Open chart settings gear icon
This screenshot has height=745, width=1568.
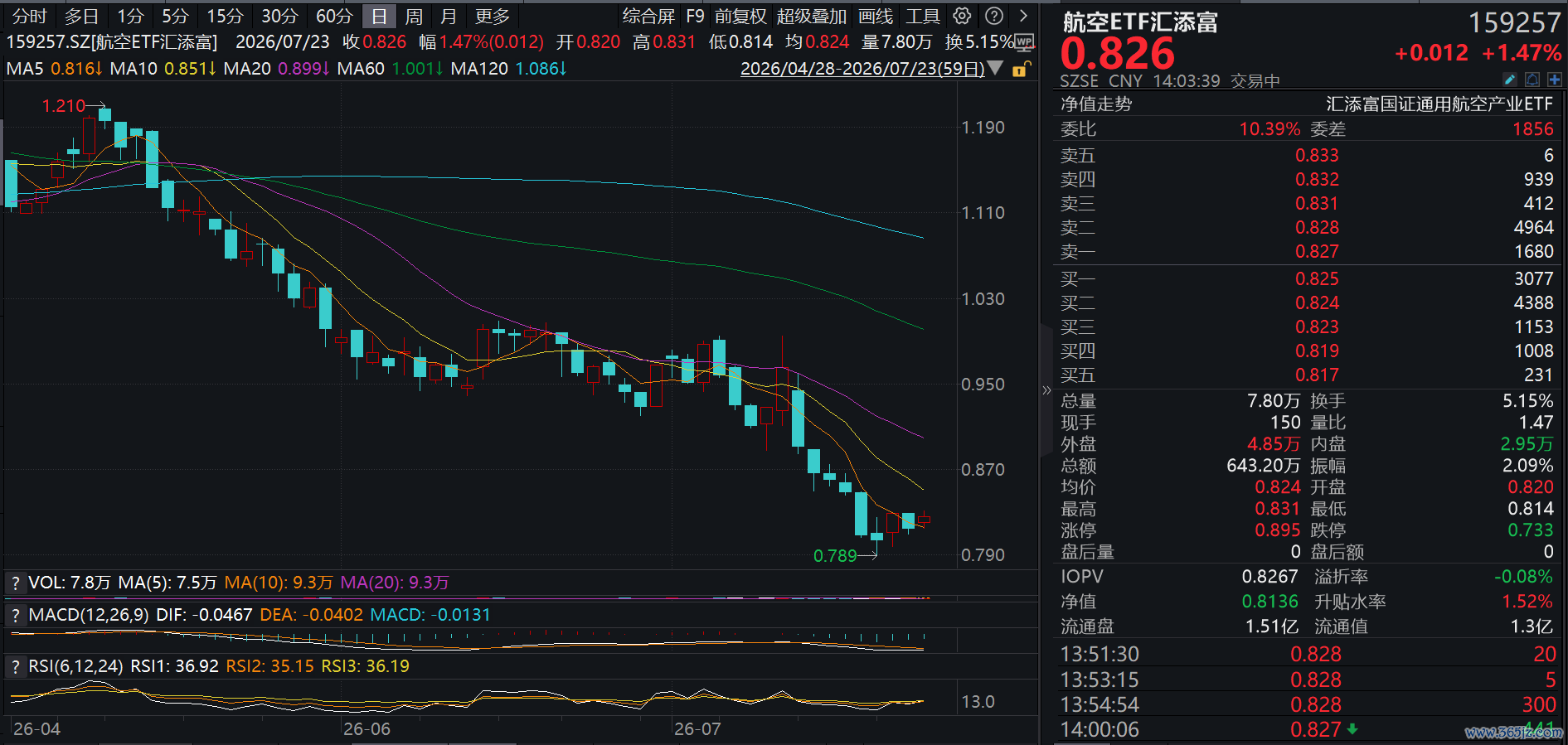pyautogui.click(x=962, y=16)
